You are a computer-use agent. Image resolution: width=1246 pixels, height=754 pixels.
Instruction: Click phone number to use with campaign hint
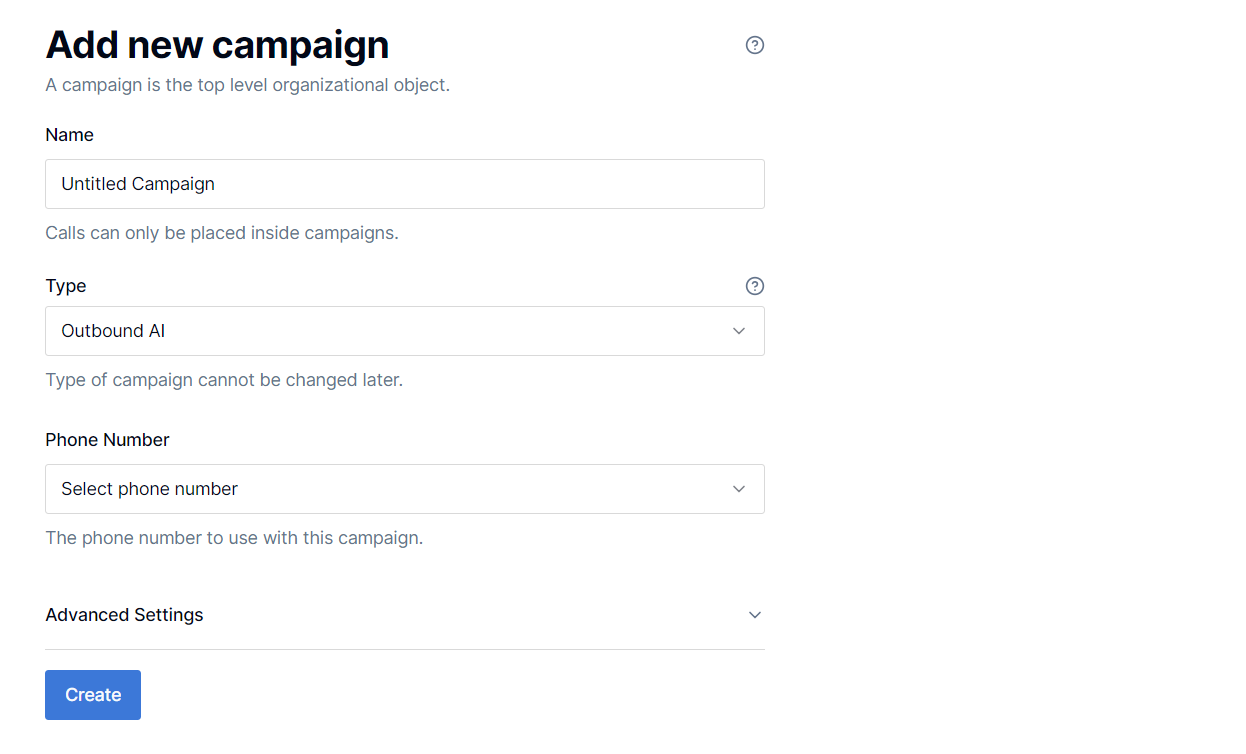point(234,538)
